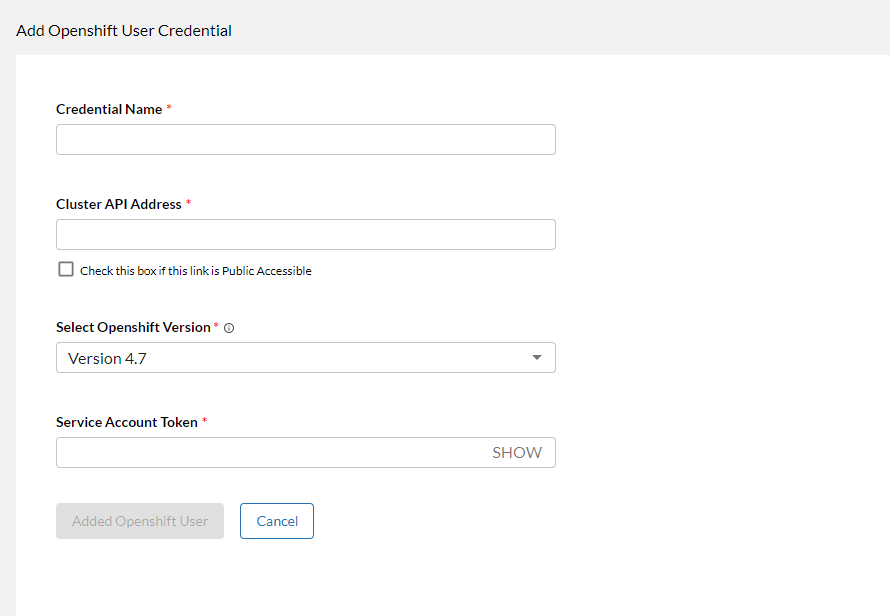Click the Add Openshift User Credential heading
The width and height of the screenshot is (890, 616).
124,30
